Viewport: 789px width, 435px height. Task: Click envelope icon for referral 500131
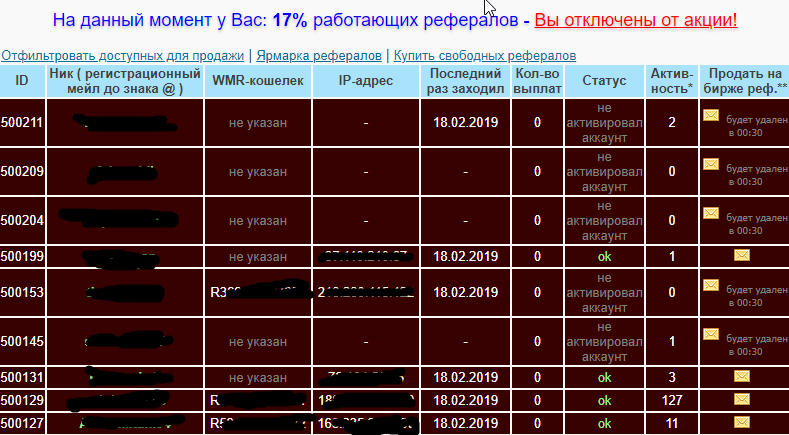(x=742, y=377)
